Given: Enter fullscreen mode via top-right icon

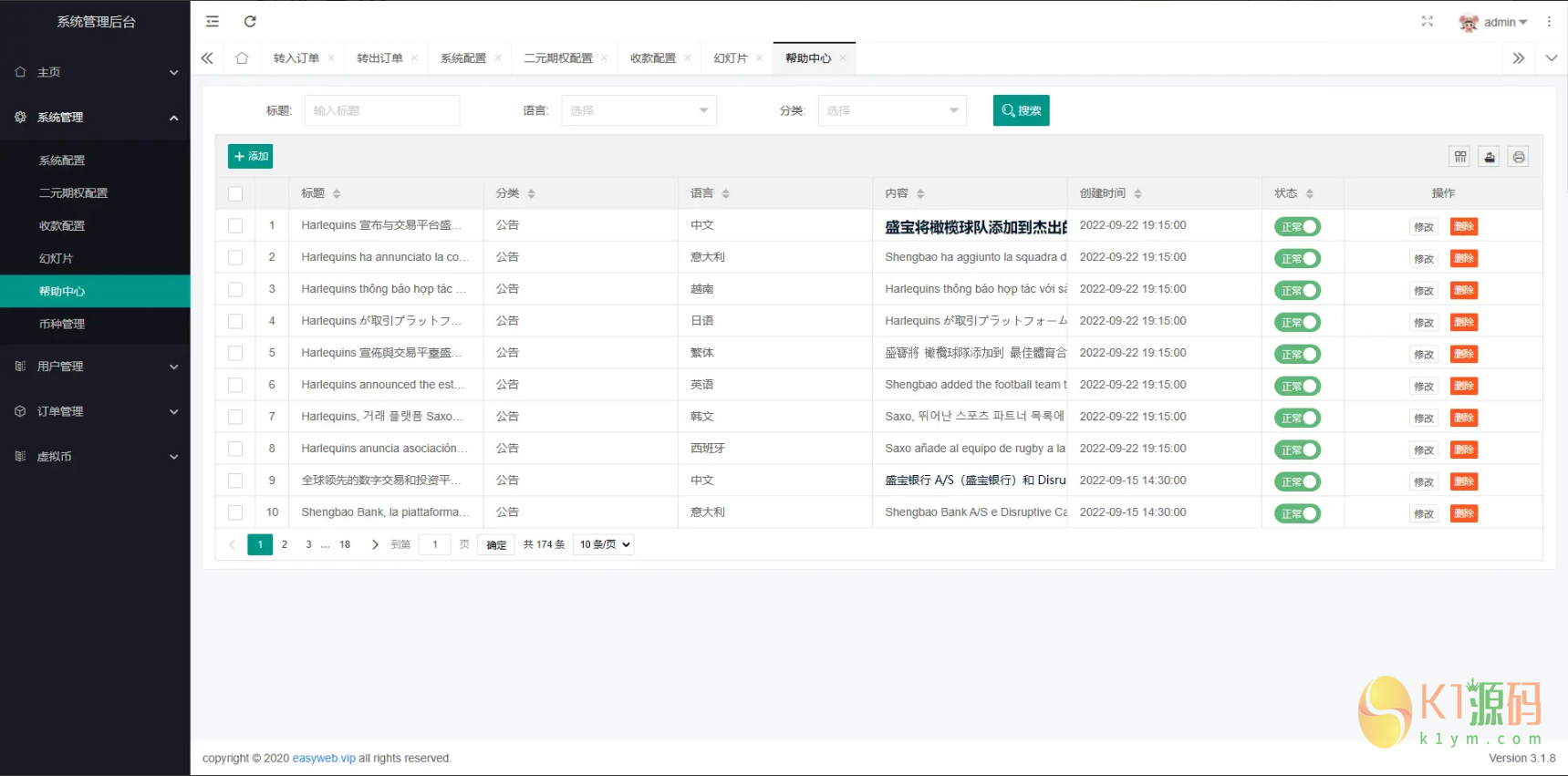Looking at the screenshot, I should coord(1427,21).
